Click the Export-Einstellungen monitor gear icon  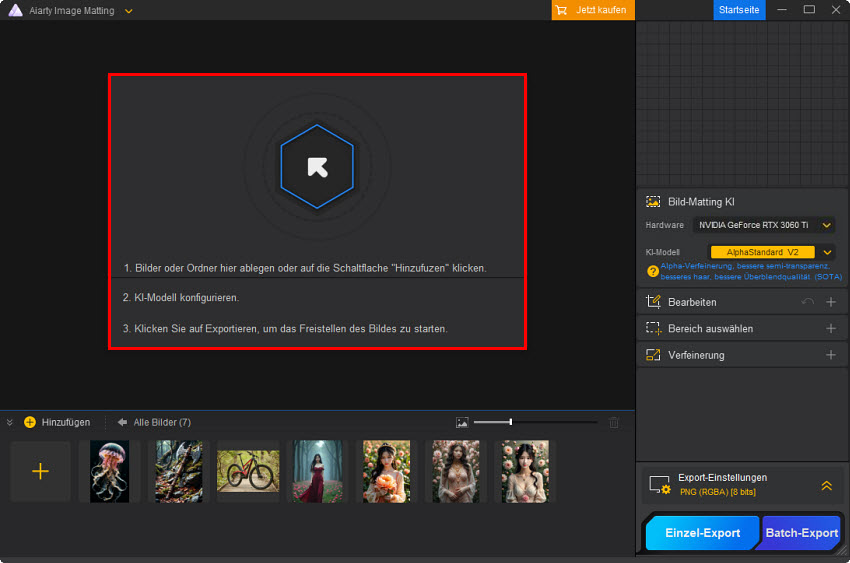tap(660, 484)
